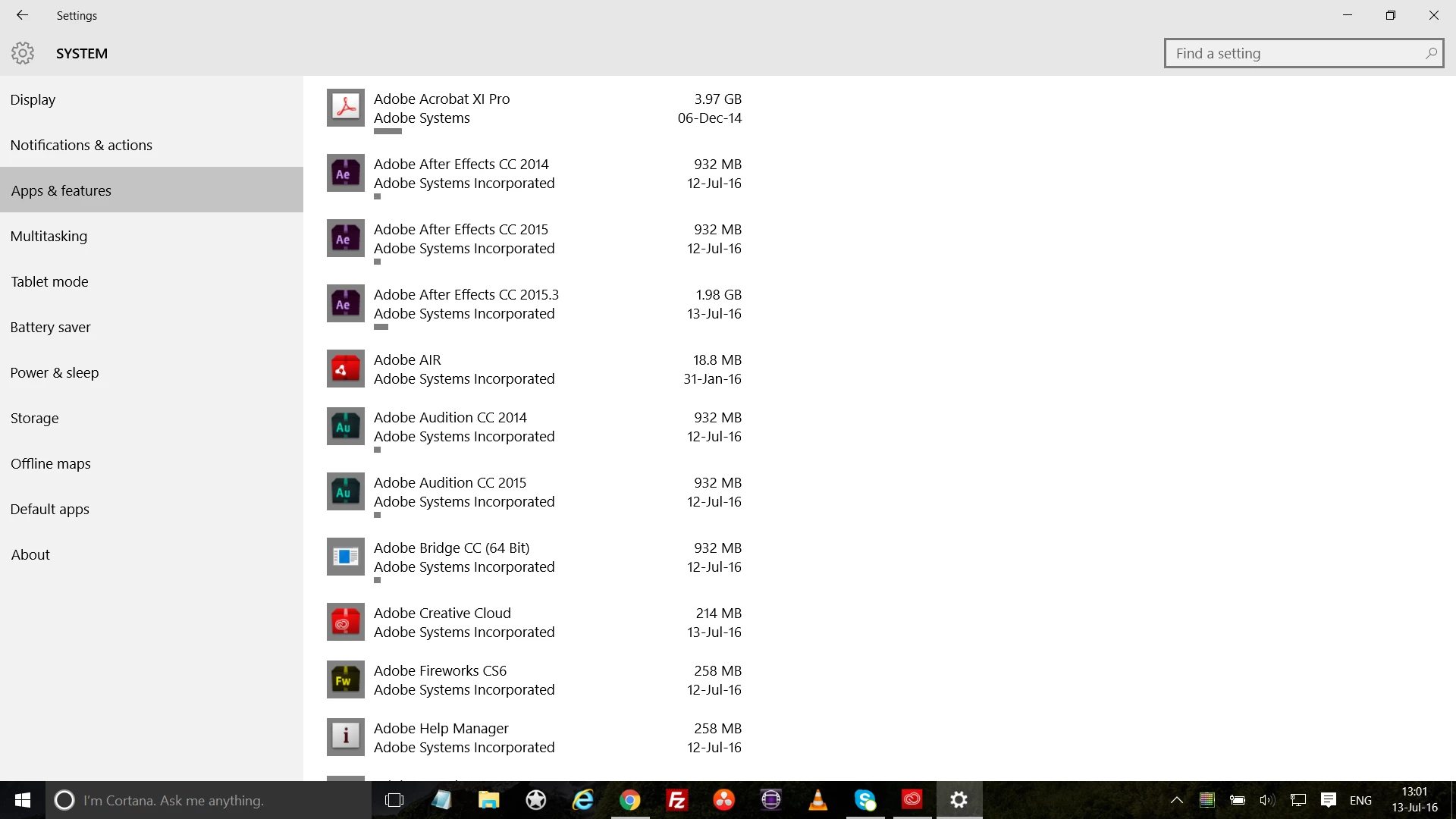
Task: Go back with the Settings back arrow
Action: pyautogui.click(x=22, y=15)
